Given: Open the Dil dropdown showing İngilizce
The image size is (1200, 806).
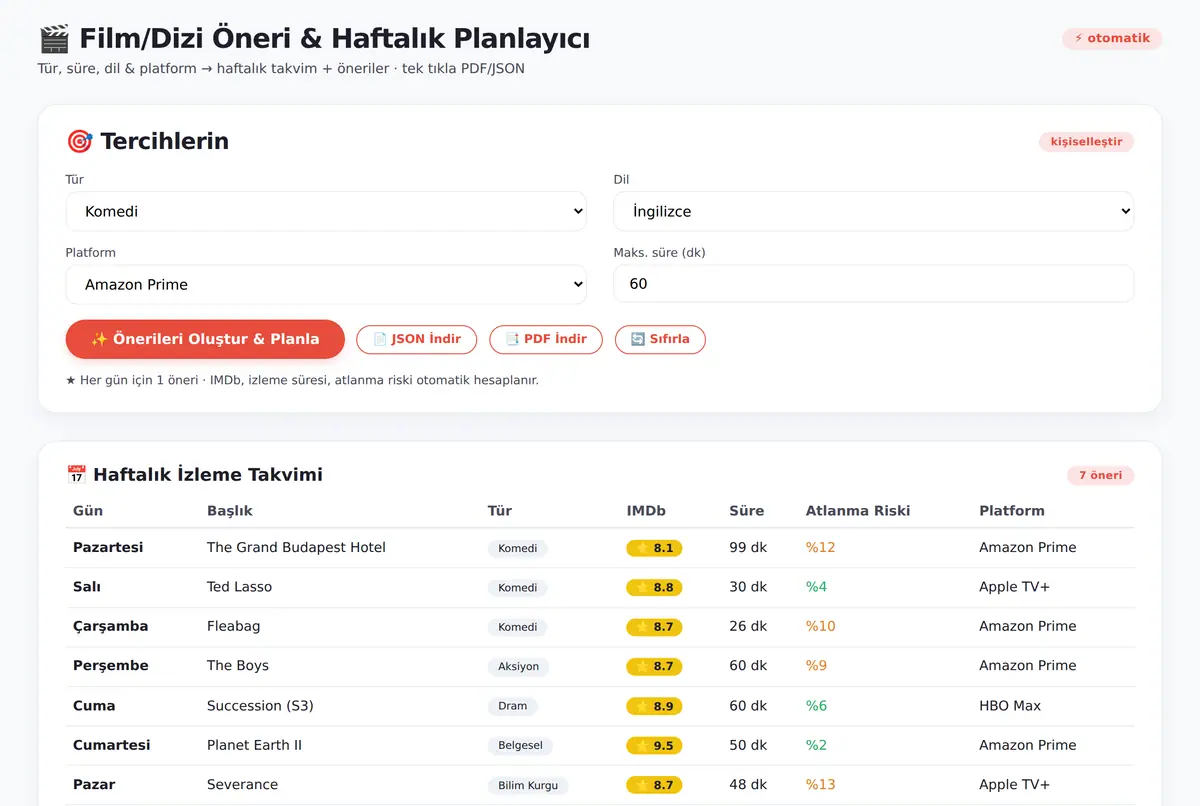Looking at the screenshot, I should point(874,211).
